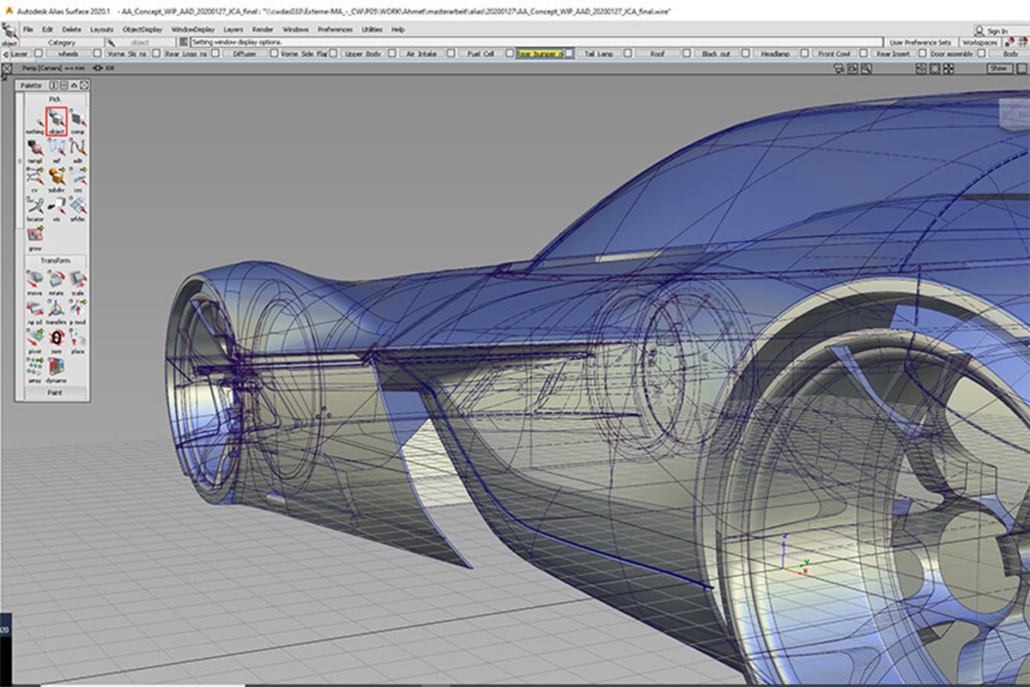Select the Dynamic shape tool
Viewport: 1030px width, 687px height.
[x=56, y=370]
